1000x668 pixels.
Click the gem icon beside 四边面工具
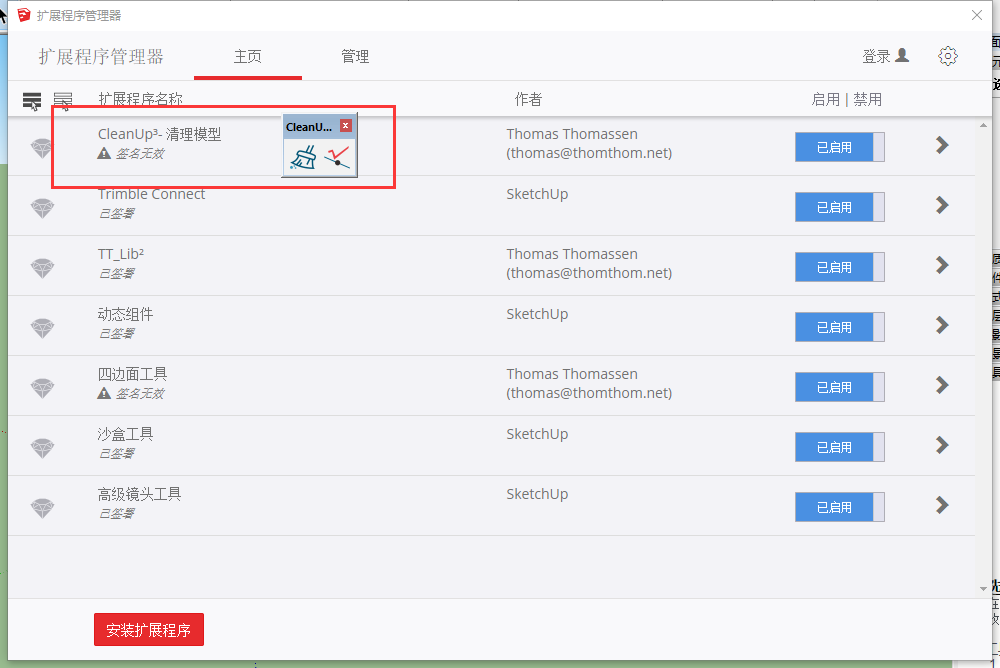click(42, 389)
